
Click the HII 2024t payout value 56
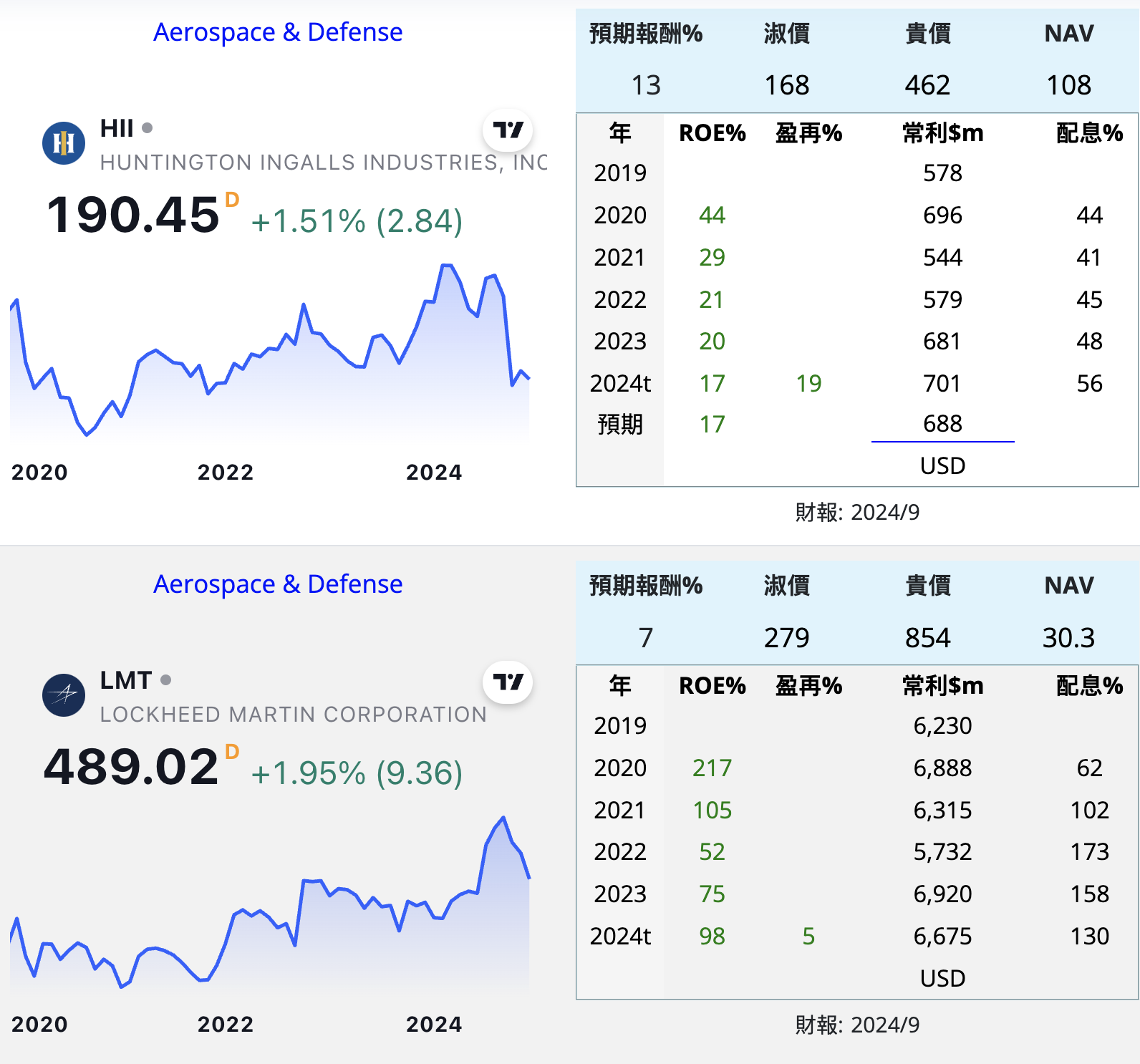pyautogui.click(x=1089, y=384)
